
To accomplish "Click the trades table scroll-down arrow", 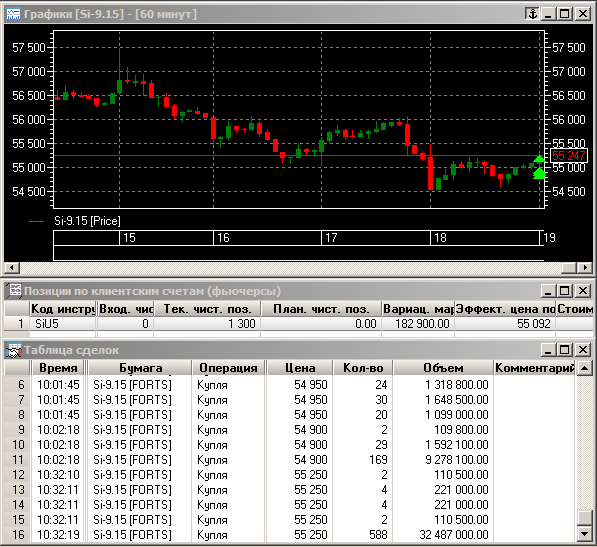I will coord(584,534).
